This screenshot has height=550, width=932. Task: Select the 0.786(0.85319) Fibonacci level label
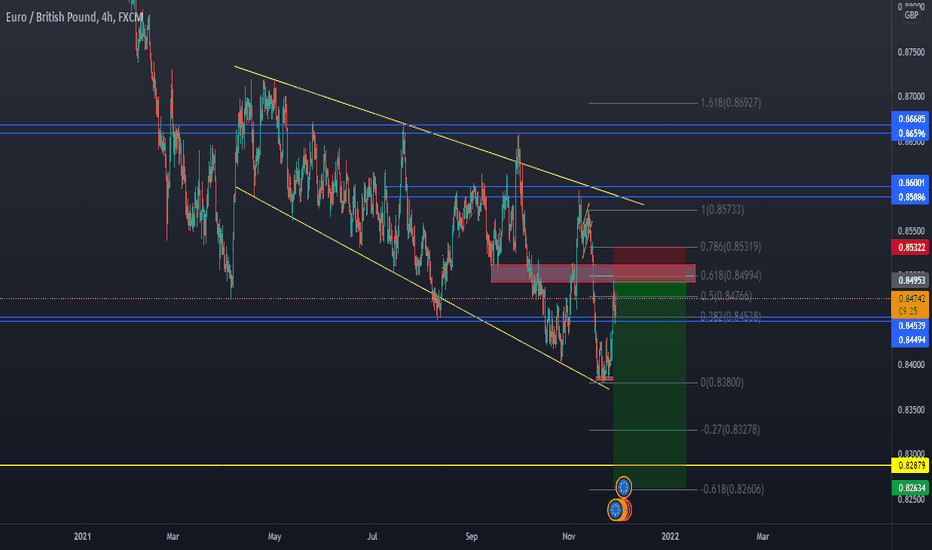click(x=731, y=246)
